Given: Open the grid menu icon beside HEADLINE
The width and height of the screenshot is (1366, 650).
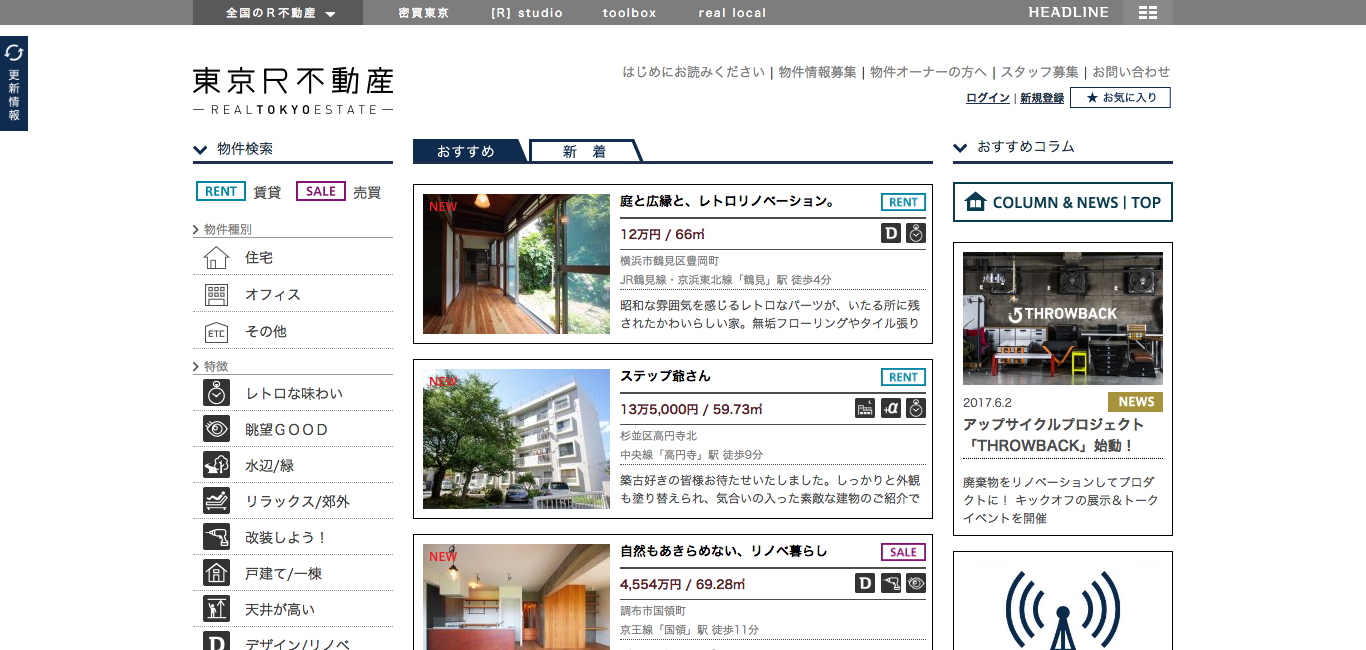Looking at the screenshot, I should [x=1148, y=12].
